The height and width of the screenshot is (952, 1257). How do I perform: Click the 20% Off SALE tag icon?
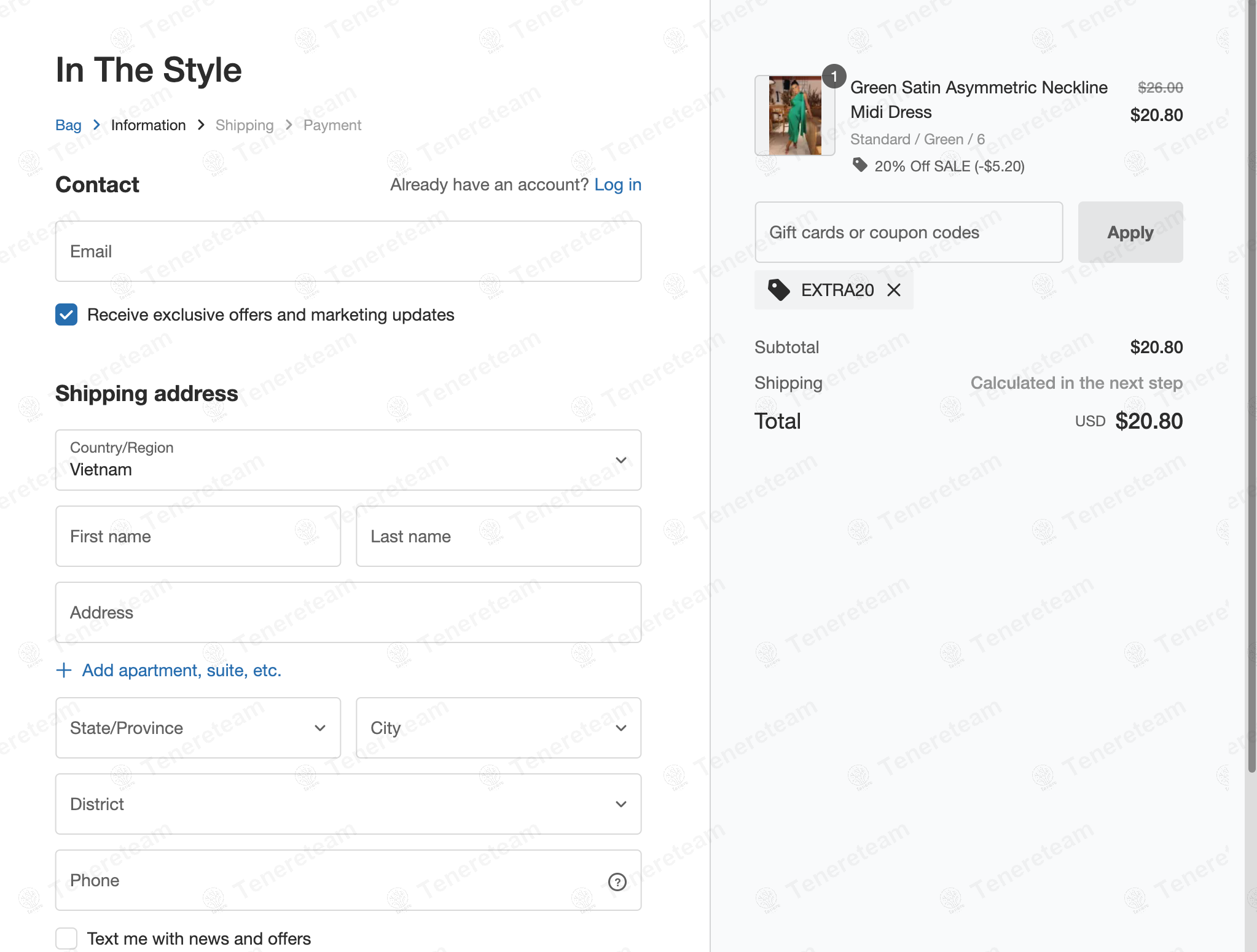click(860, 165)
